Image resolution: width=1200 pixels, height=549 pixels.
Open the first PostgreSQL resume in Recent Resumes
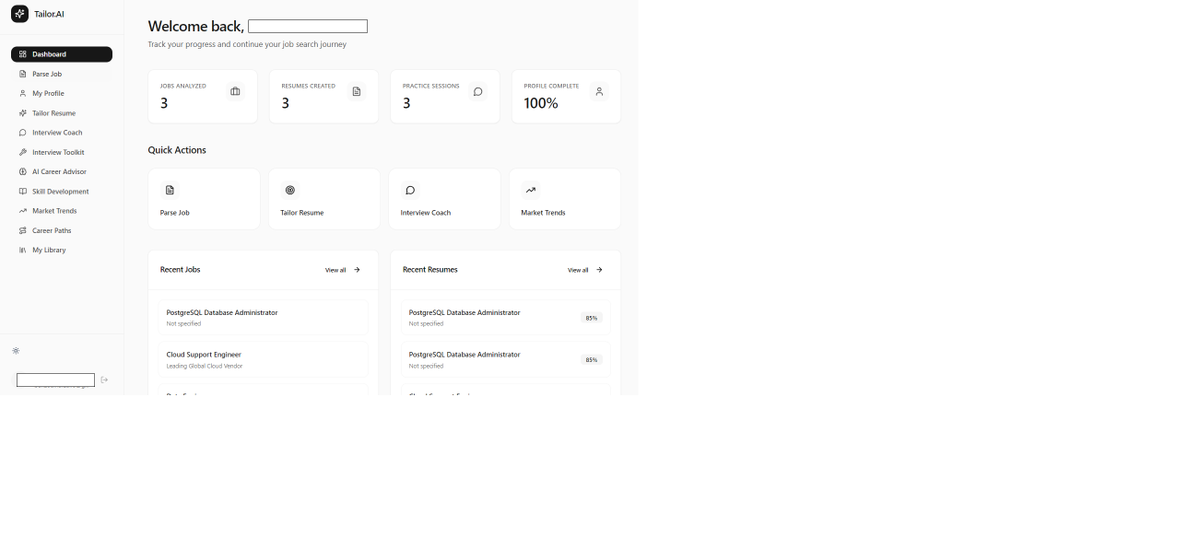pyautogui.click(x=505, y=317)
